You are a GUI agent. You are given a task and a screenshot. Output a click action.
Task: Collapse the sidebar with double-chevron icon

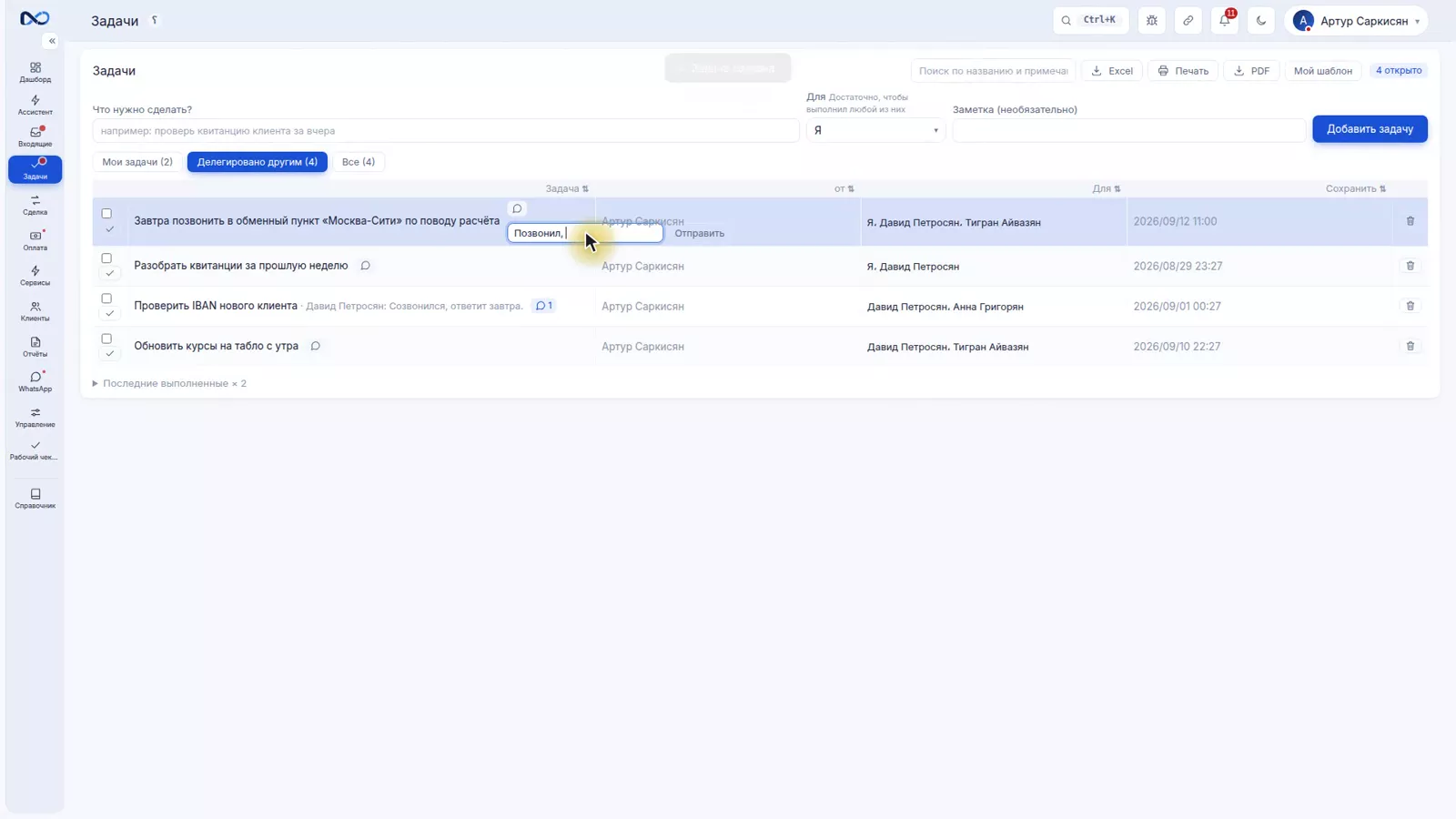pyautogui.click(x=52, y=41)
